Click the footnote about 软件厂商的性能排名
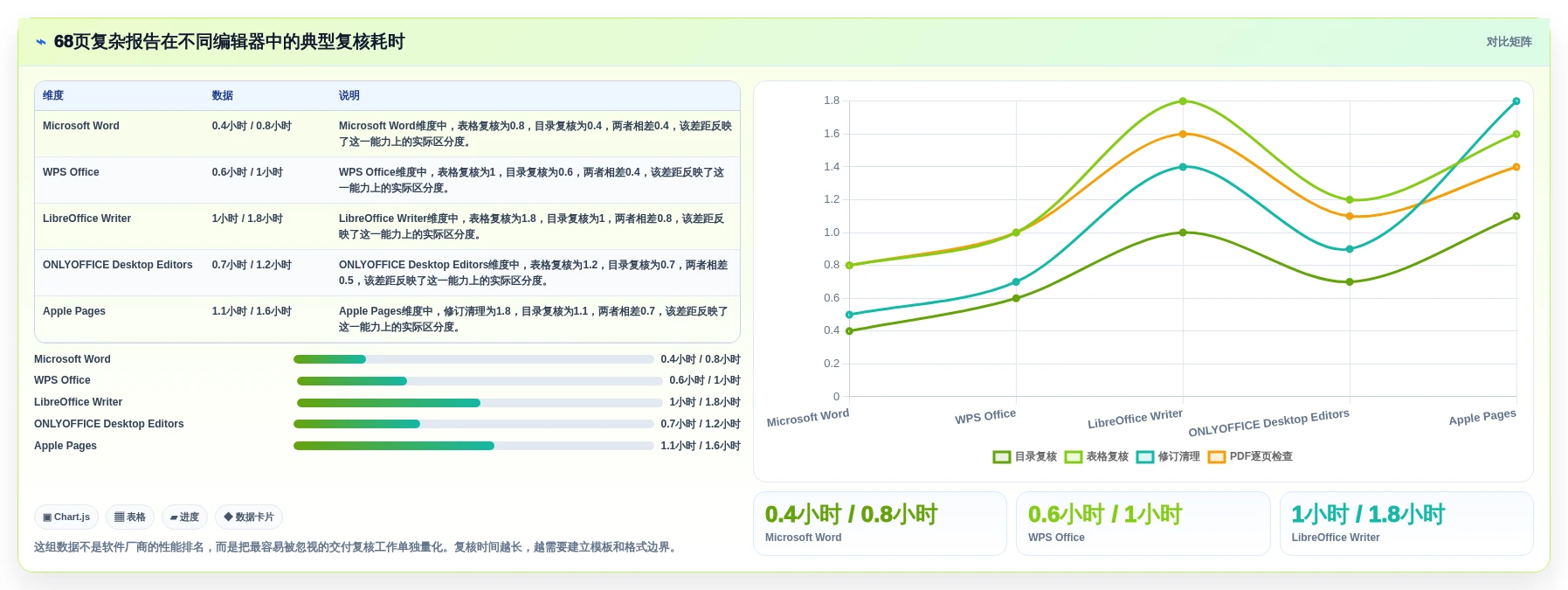This screenshot has width=1568, height=590. click(x=356, y=547)
